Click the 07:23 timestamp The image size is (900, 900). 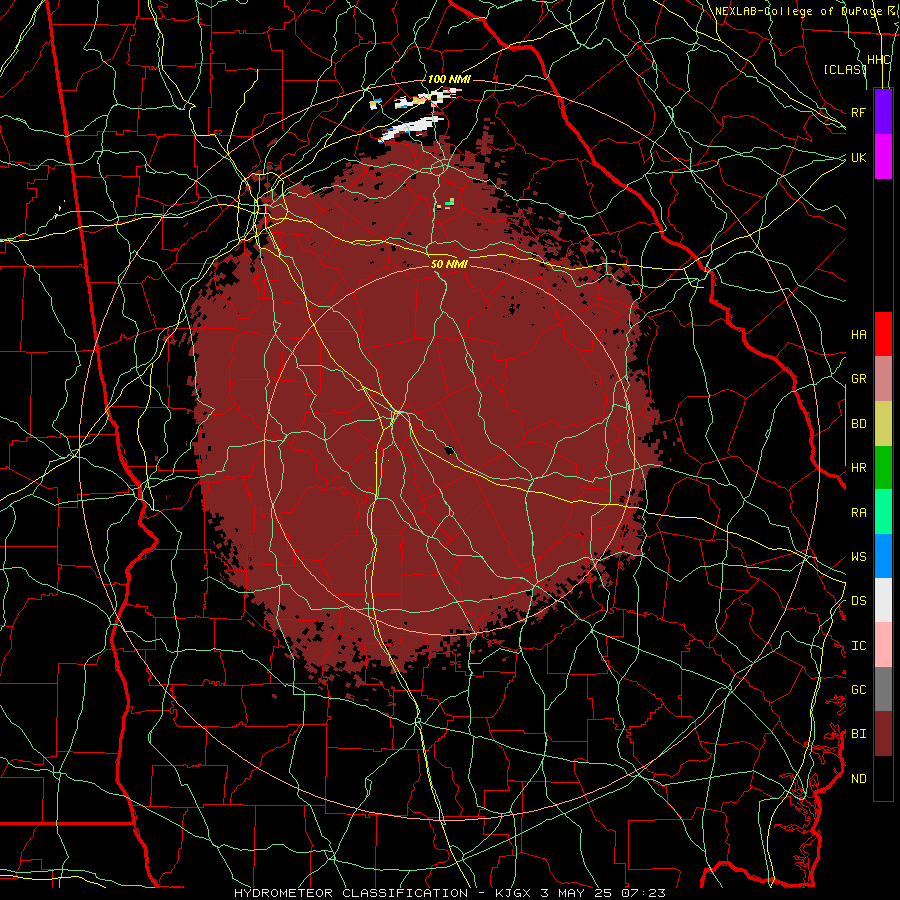[646, 893]
